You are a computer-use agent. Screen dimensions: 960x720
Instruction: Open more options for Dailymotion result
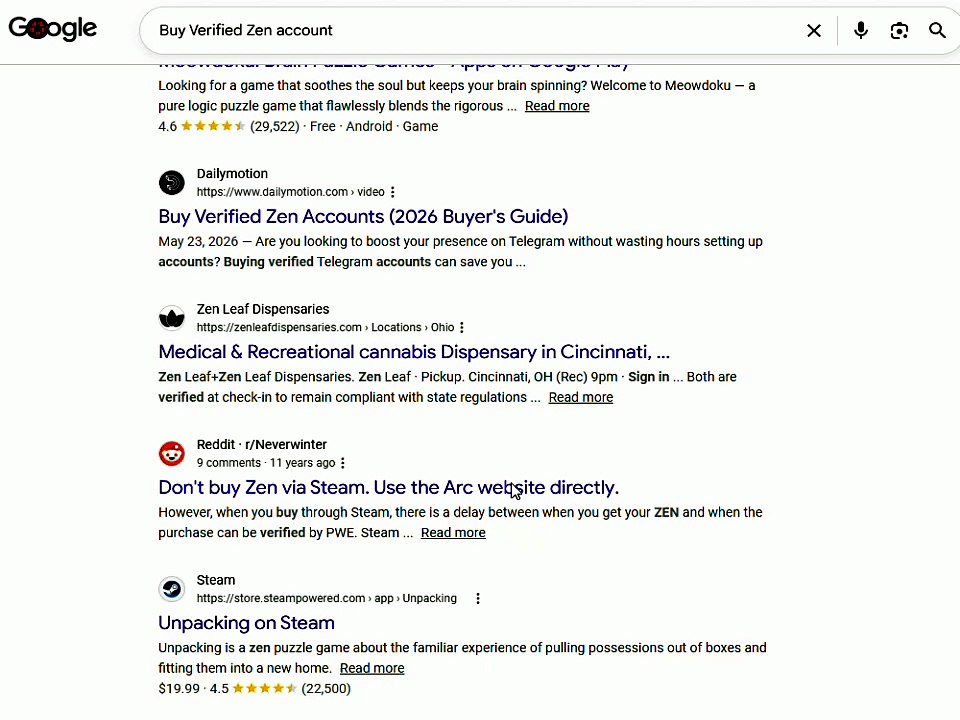pyautogui.click(x=392, y=192)
